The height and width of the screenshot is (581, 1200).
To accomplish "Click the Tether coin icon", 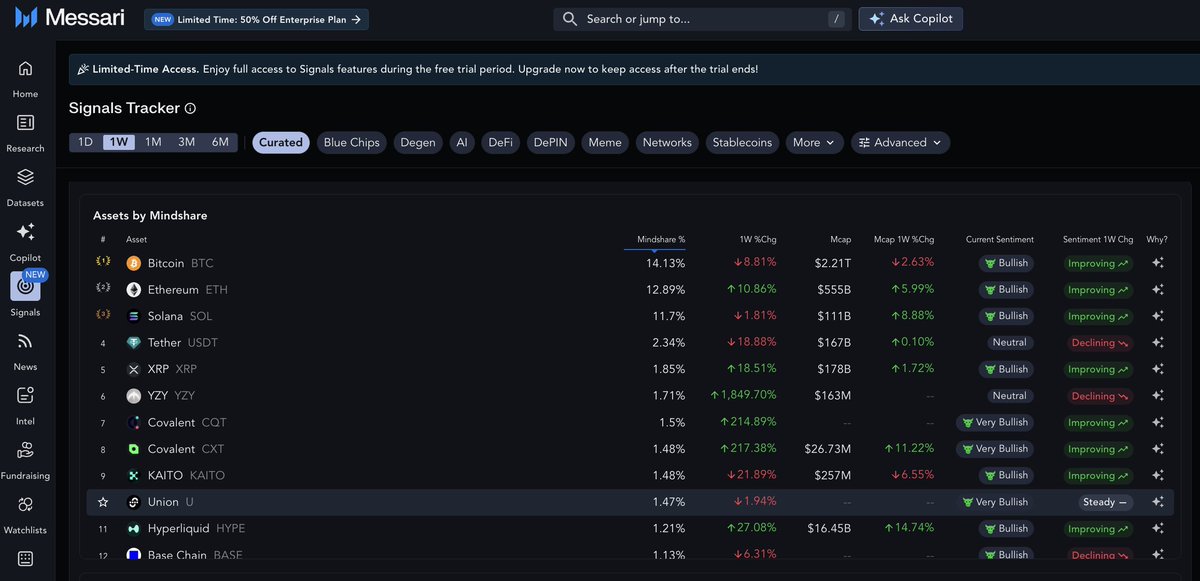I will tap(134, 343).
